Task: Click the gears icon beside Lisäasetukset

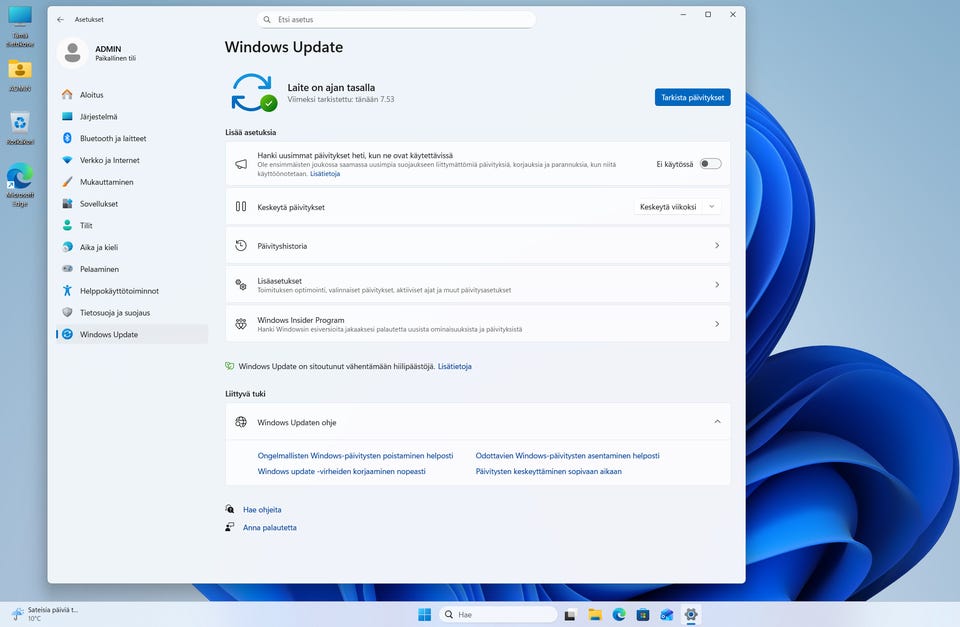Action: click(241, 285)
